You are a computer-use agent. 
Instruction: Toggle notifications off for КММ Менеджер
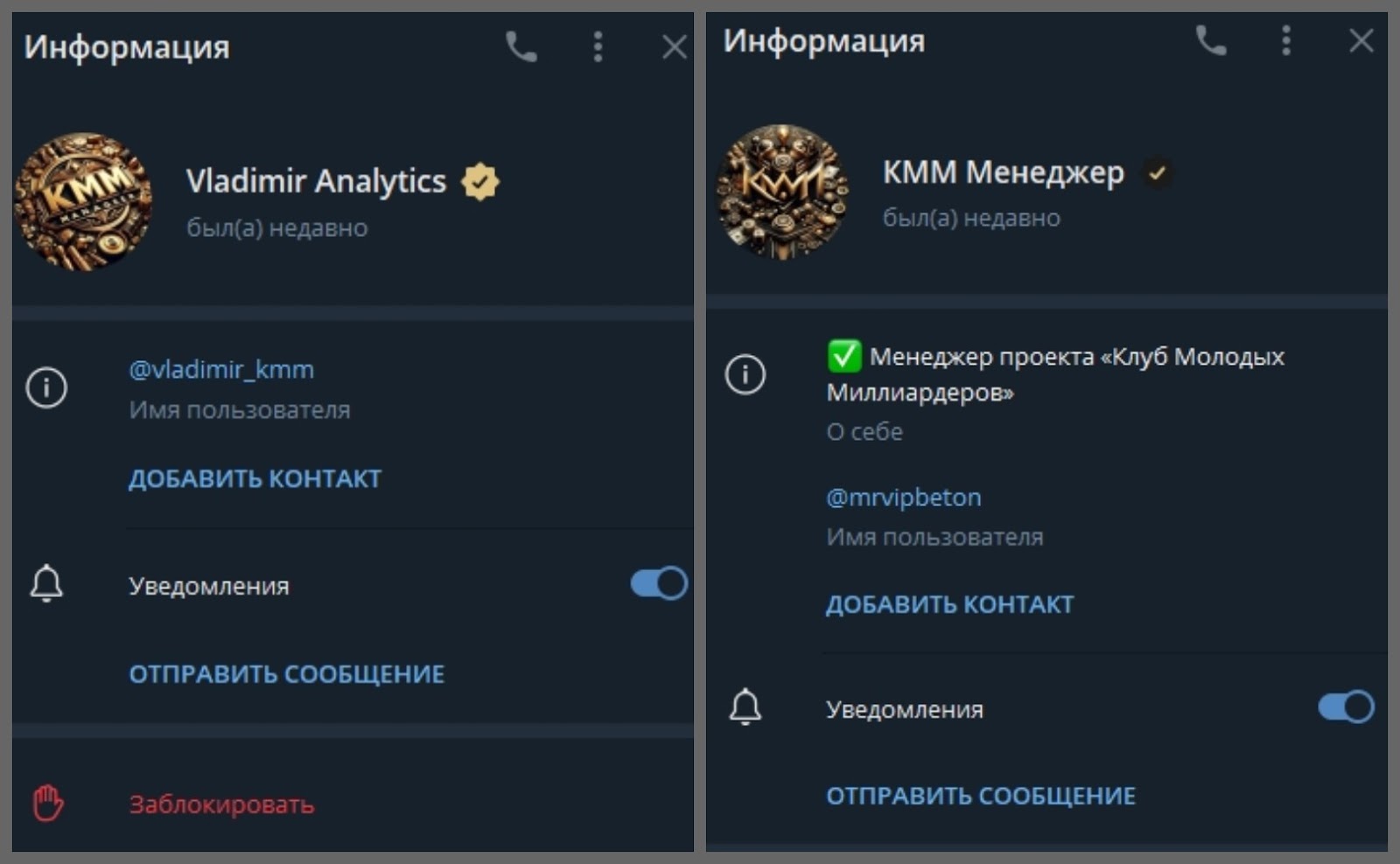[x=1346, y=707]
